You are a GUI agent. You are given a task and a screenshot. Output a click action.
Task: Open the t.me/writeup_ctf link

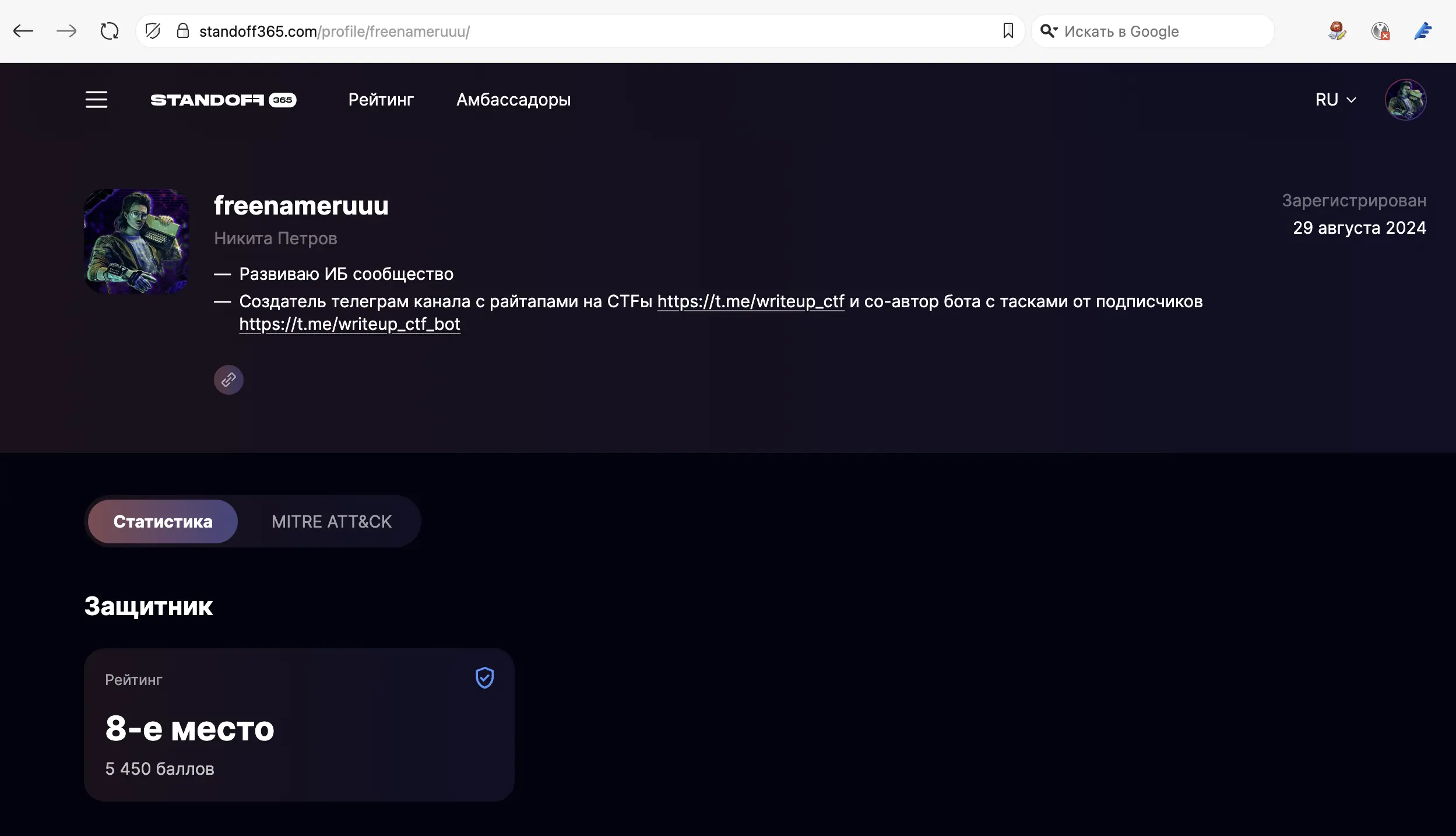coord(751,301)
